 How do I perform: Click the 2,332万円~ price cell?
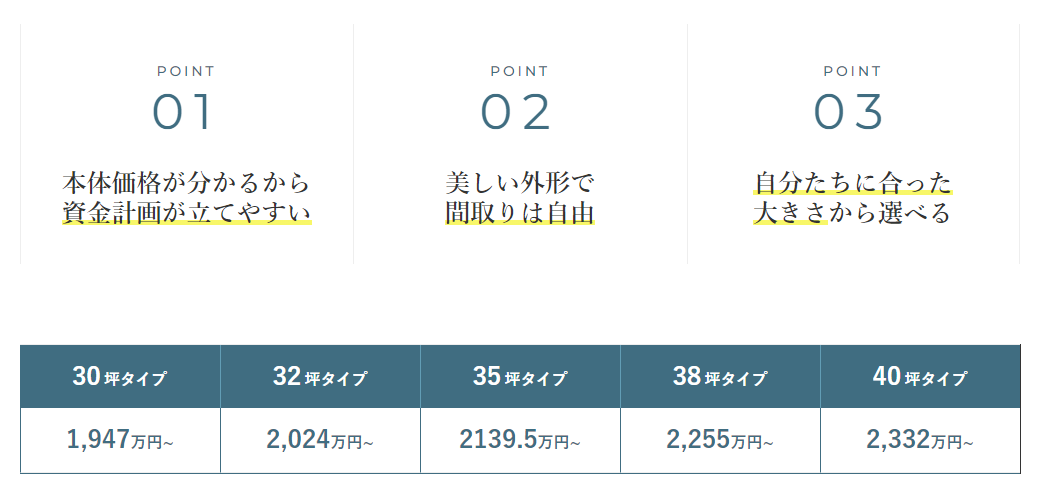coord(921,440)
